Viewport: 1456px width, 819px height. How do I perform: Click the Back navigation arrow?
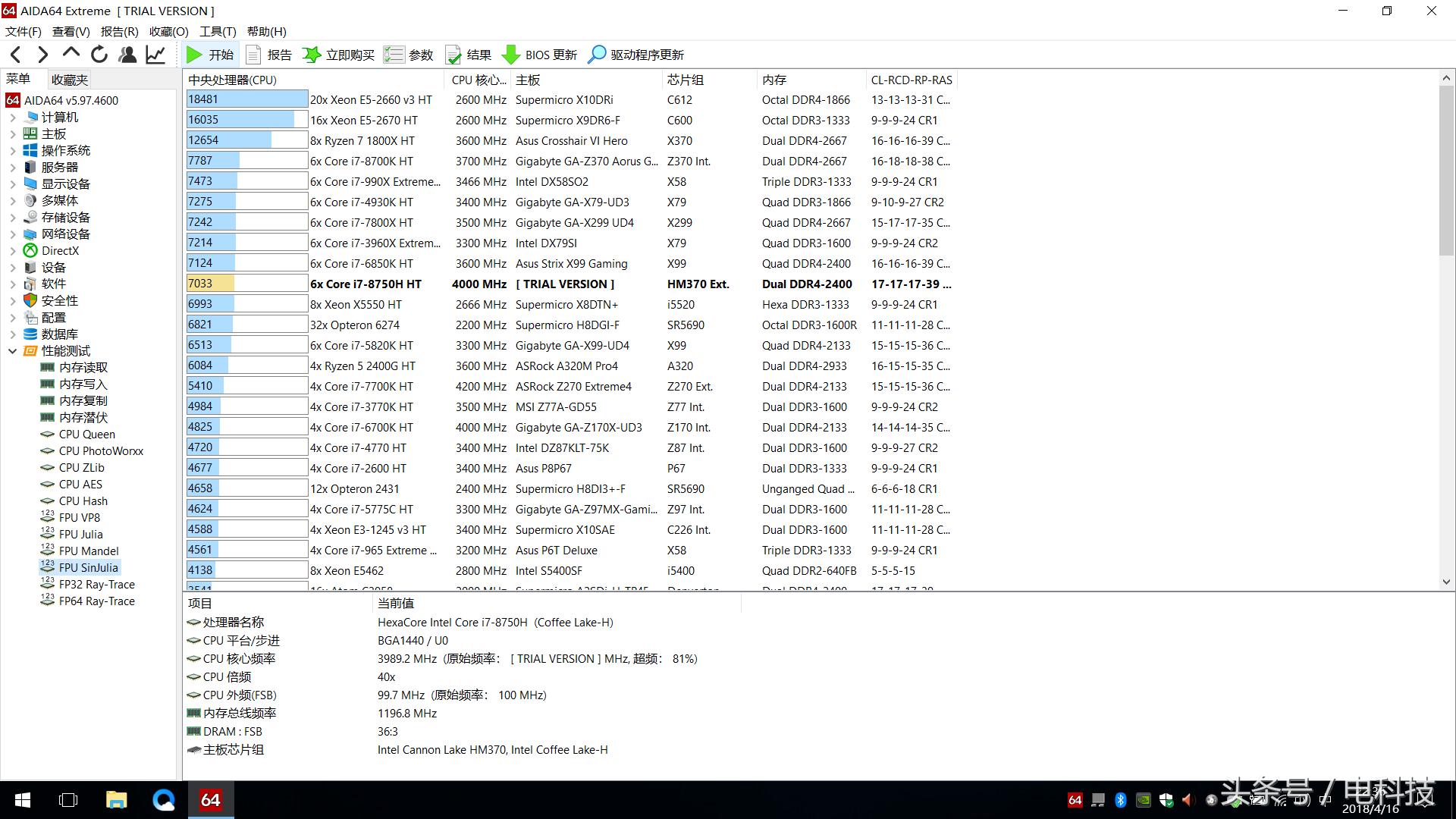point(16,55)
